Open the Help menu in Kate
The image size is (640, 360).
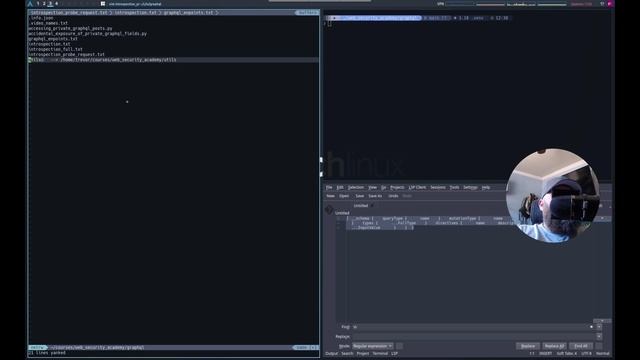(486, 187)
